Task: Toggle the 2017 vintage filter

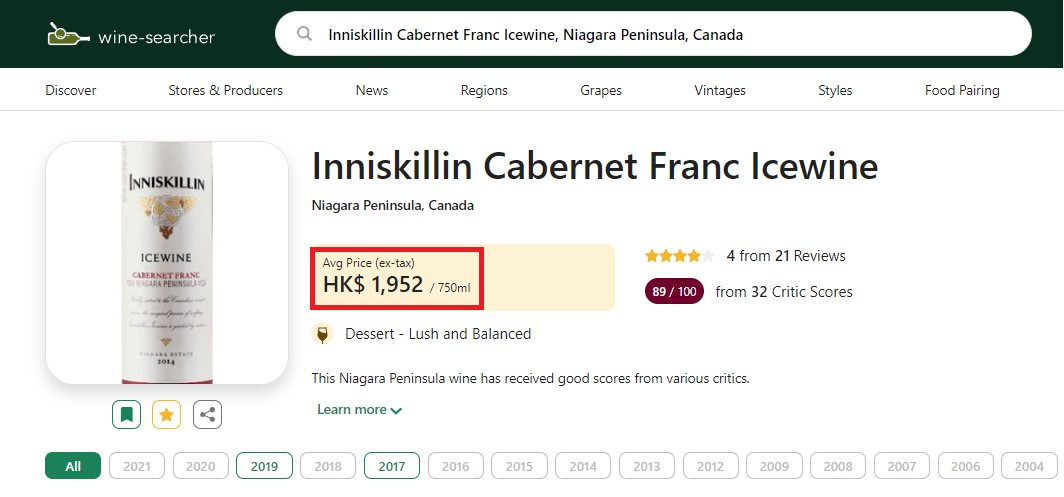Action: (391, 466)
